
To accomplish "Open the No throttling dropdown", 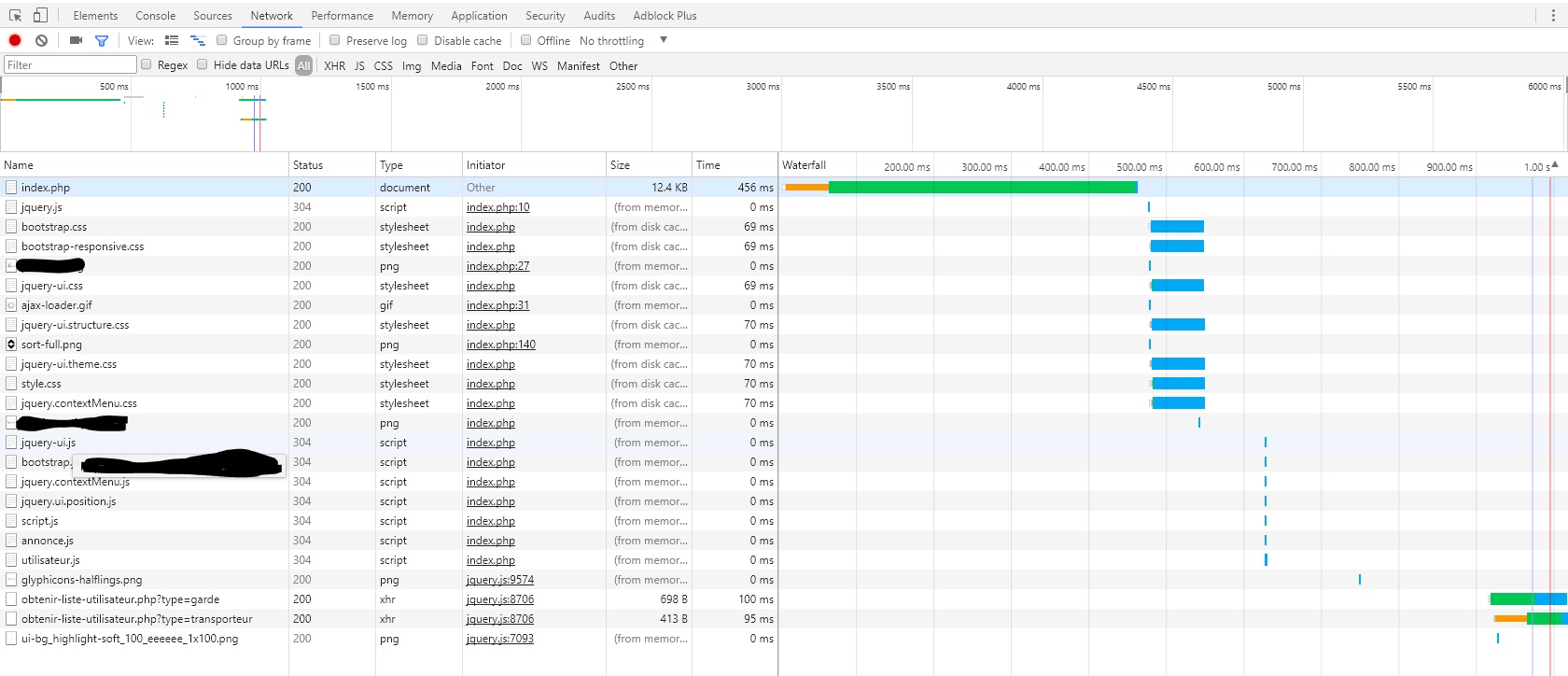I will 623,40.
